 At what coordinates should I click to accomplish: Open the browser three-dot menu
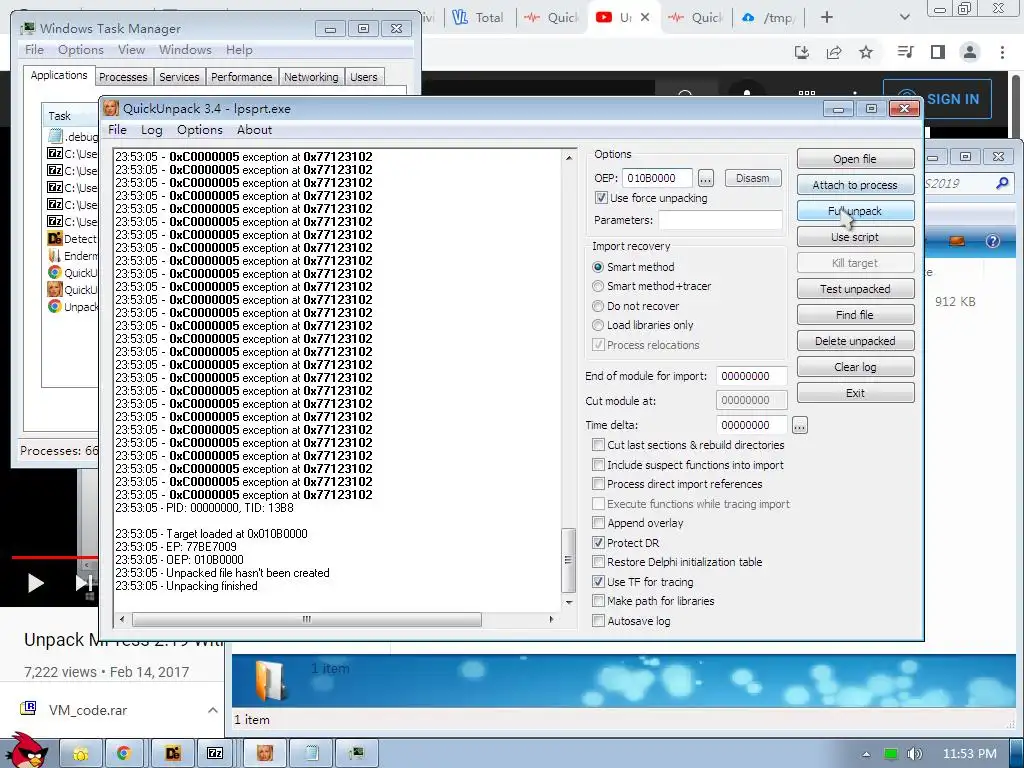point(1002,52)
